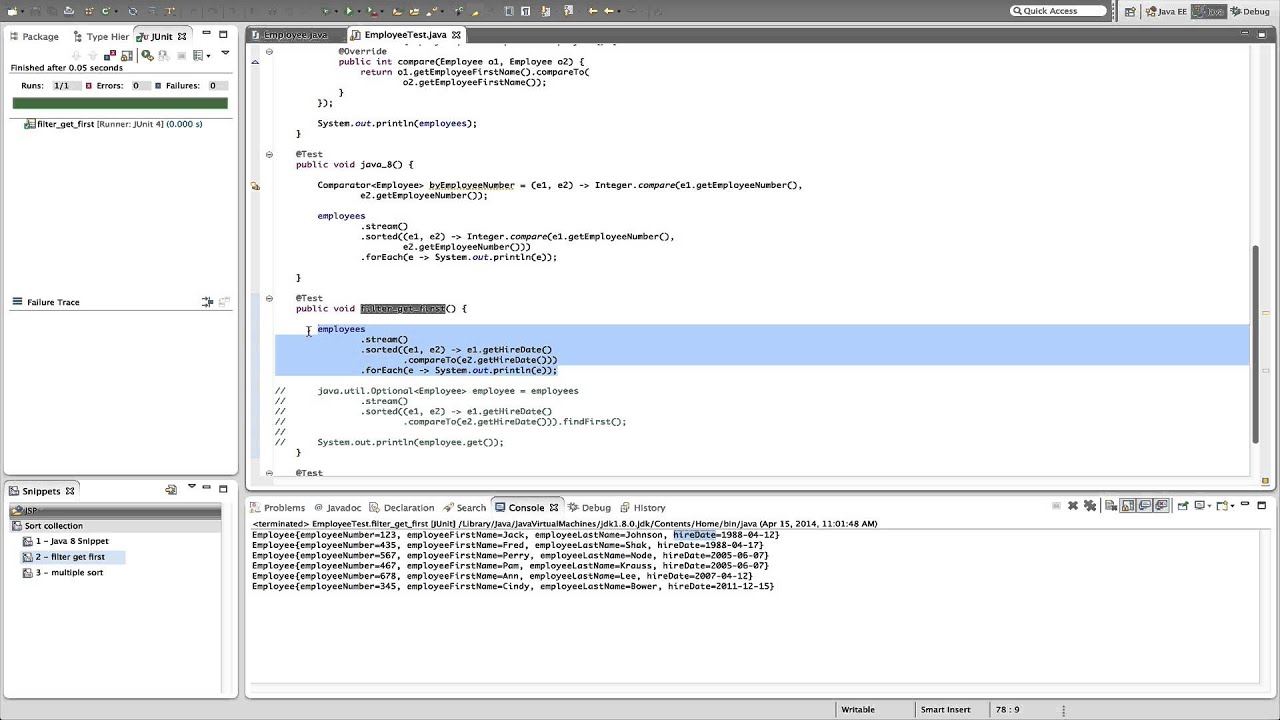The image size is (1280, 720).
Task: Clear the Console output
Action: [x=1111, y=506]
